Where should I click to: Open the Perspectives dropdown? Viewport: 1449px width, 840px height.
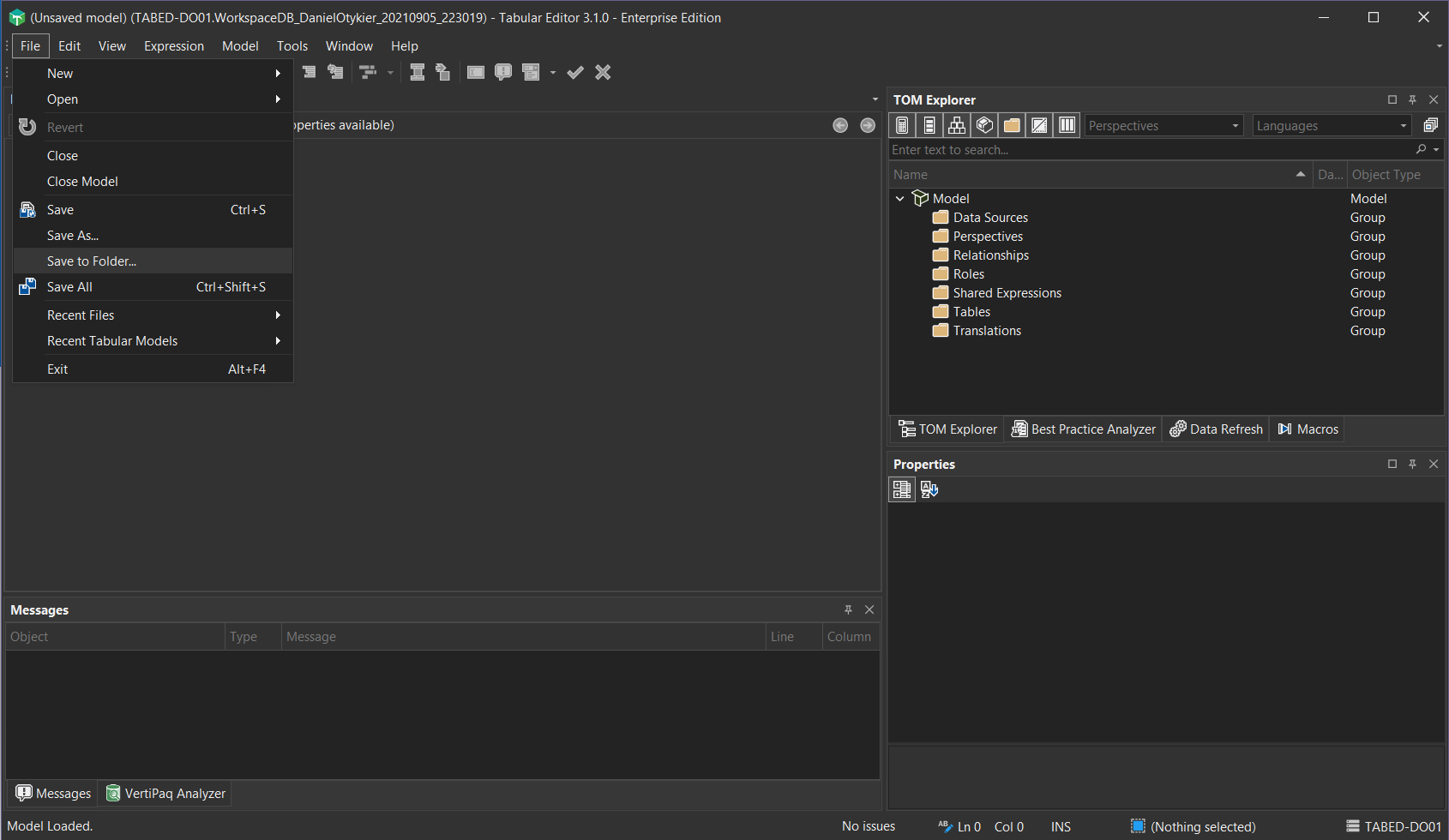tap(1163, 126)
